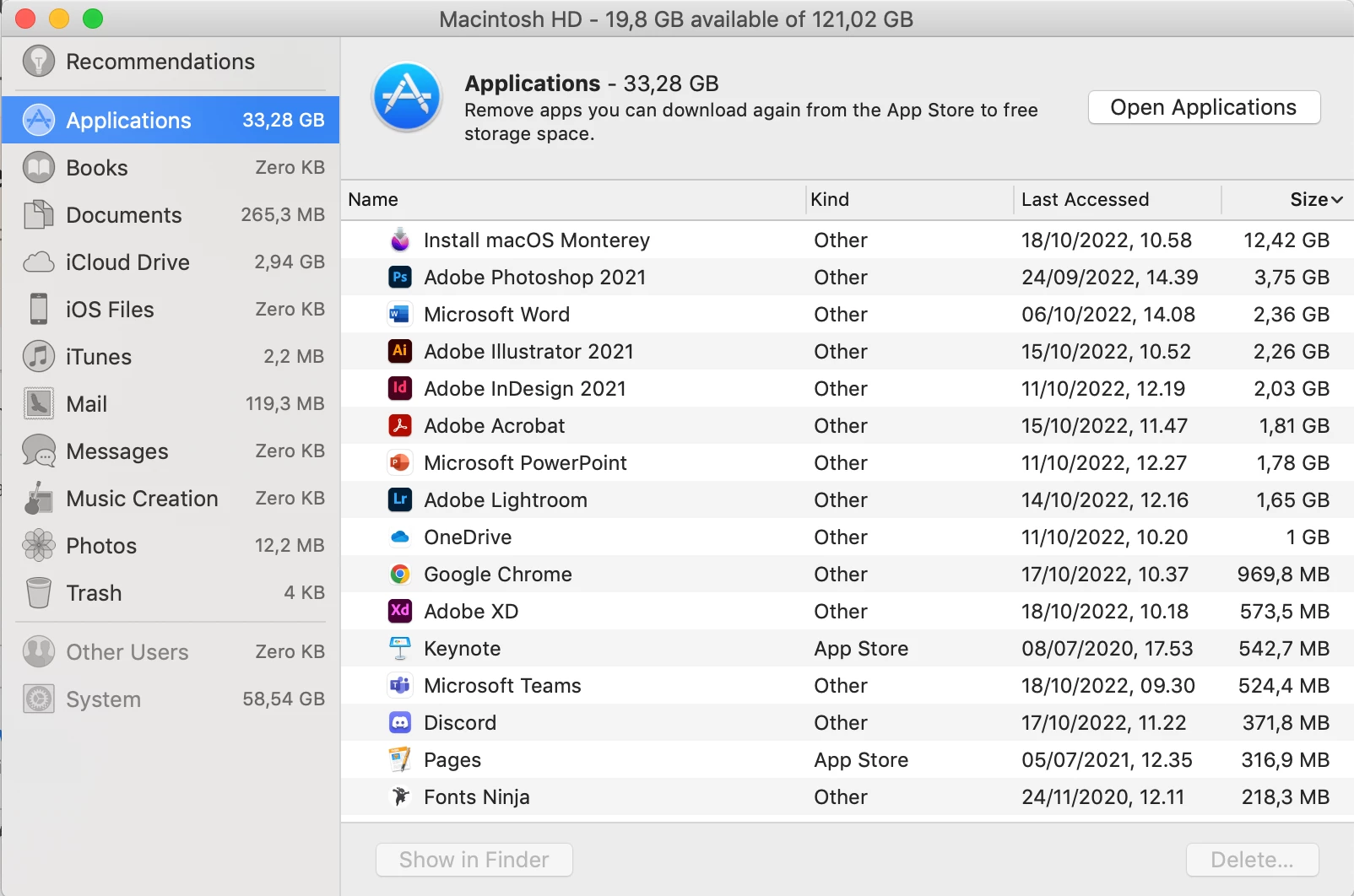1354x896 pixels.
Task: Select the 'Google Chrome' name
Action: [498, 575]
